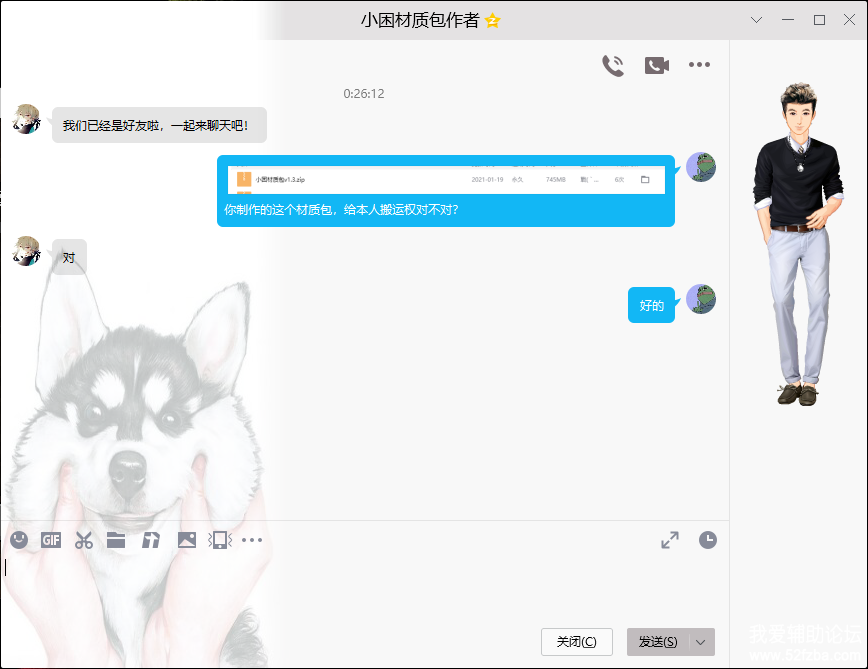Show more input toolbar tools

252,540
